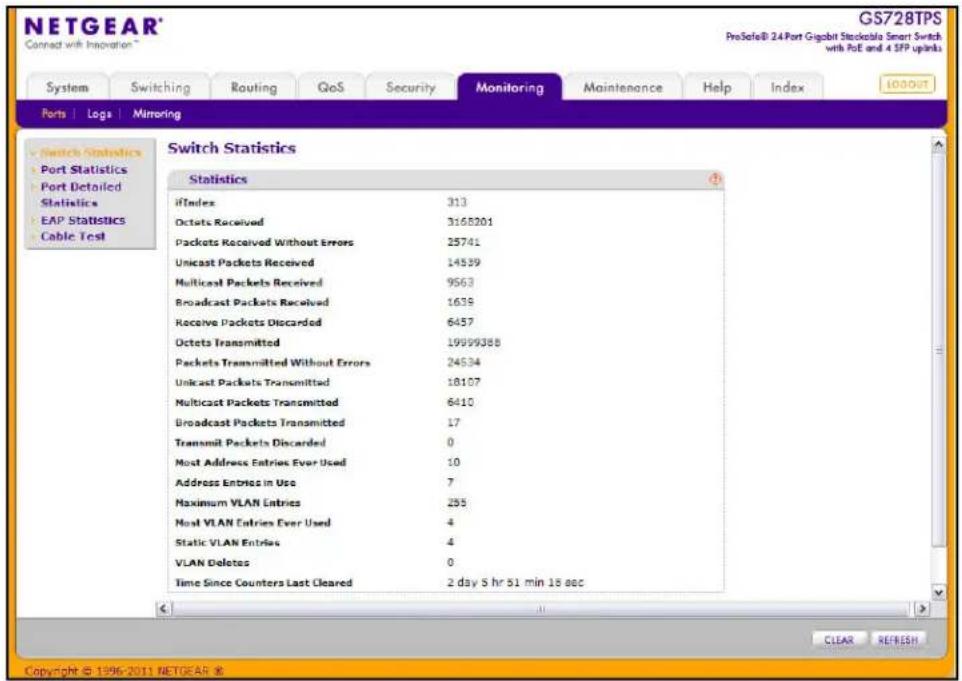Open the Security tab
Image resolution: width=962 pixels, height=681 pixels.
[x=410, y=87]
